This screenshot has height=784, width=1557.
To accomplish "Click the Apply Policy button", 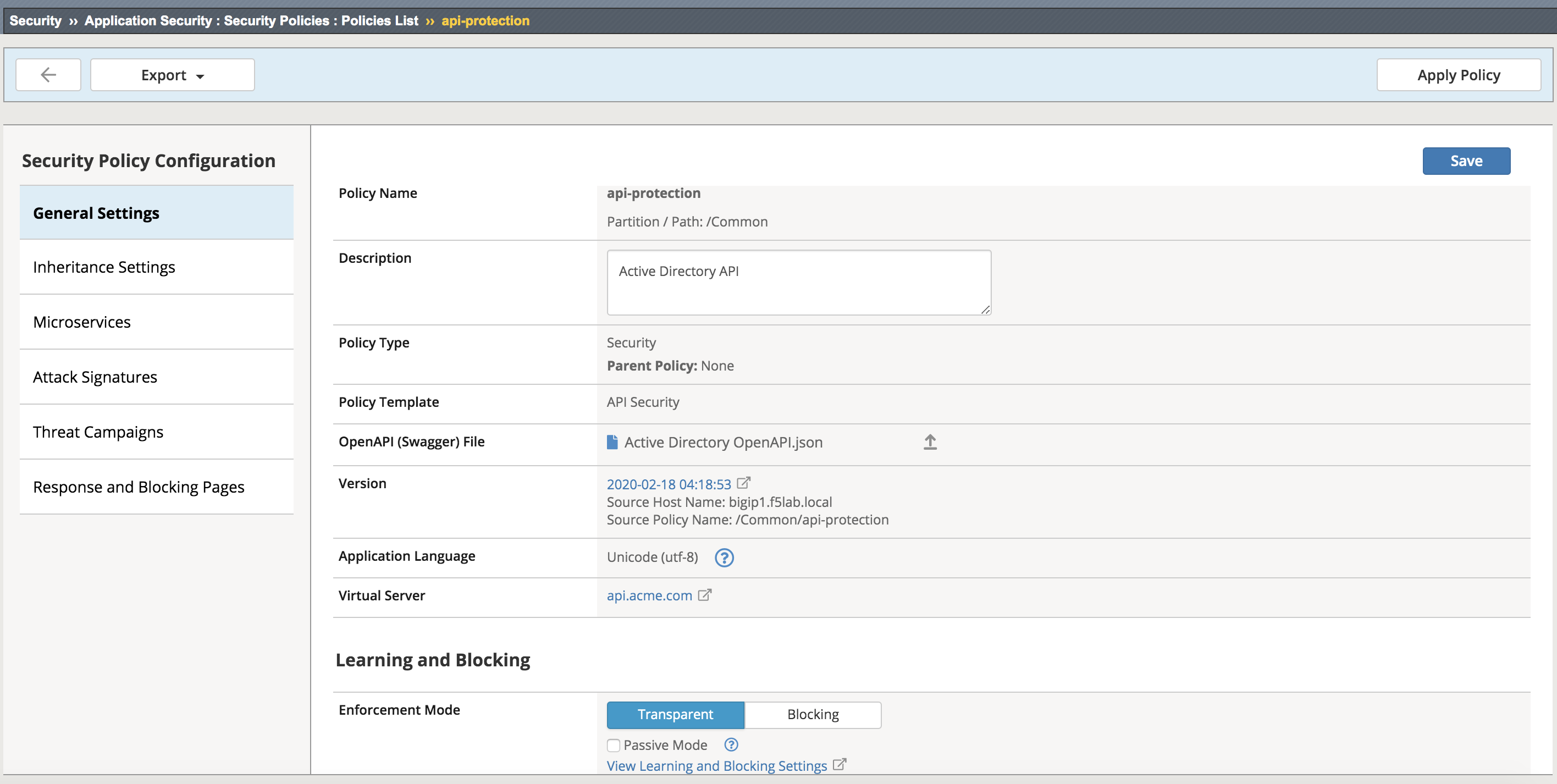I will pos(1459,75).
